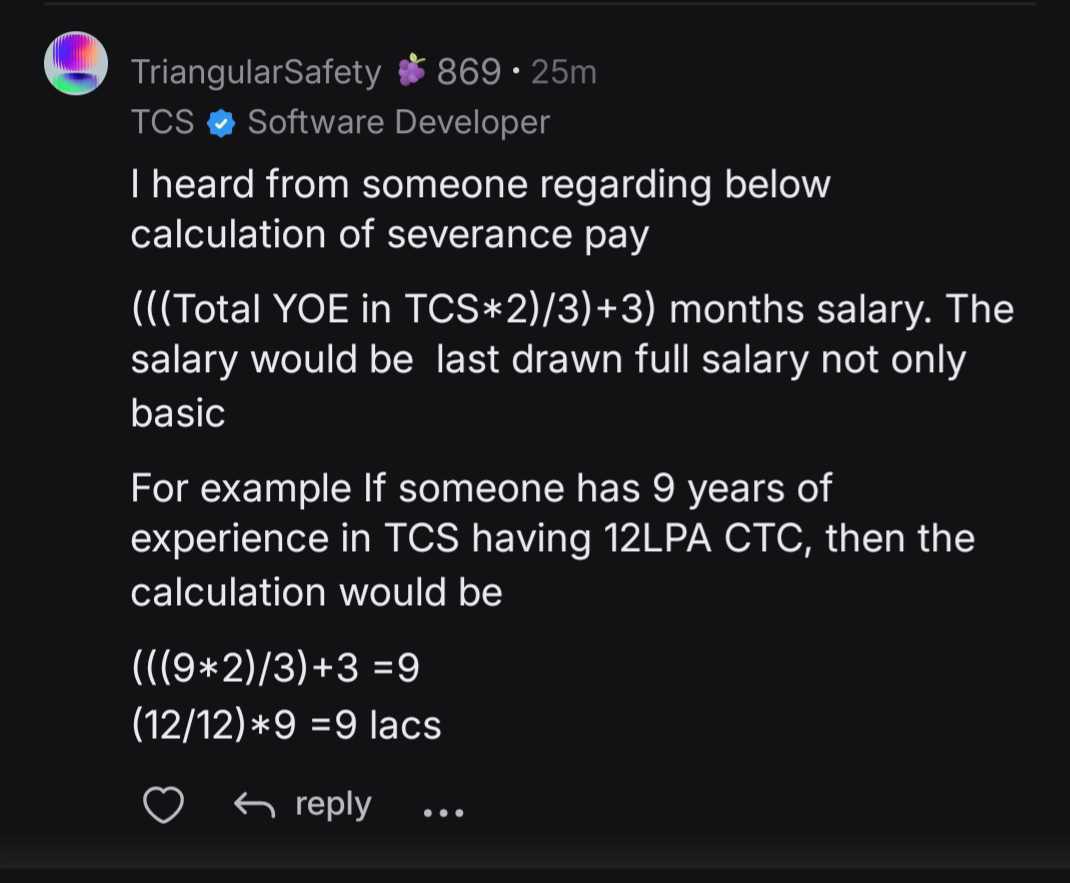This screenshot has height=883, width=1070.
Task: Click the blue verified badge next to TCS
Action: point(221,123)
